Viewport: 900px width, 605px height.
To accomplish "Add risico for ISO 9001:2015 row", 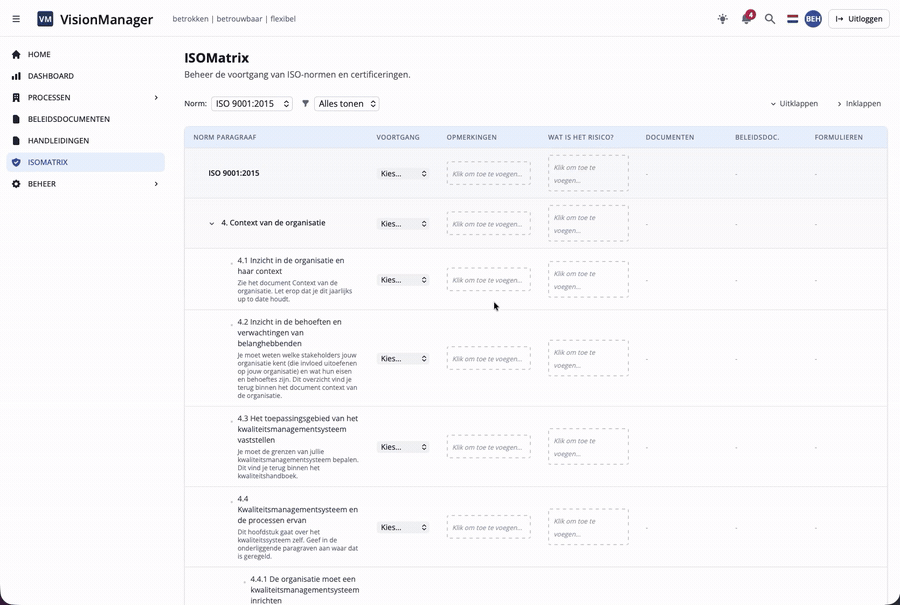I will 588,173.
